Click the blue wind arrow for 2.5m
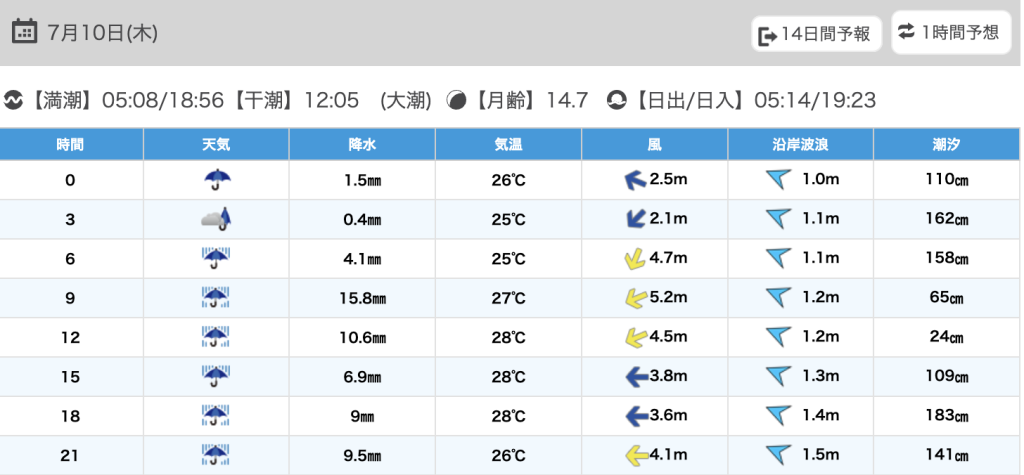The width and height of the screenshot is (1024, 475). pyautogui.click(x=634, y=180)
